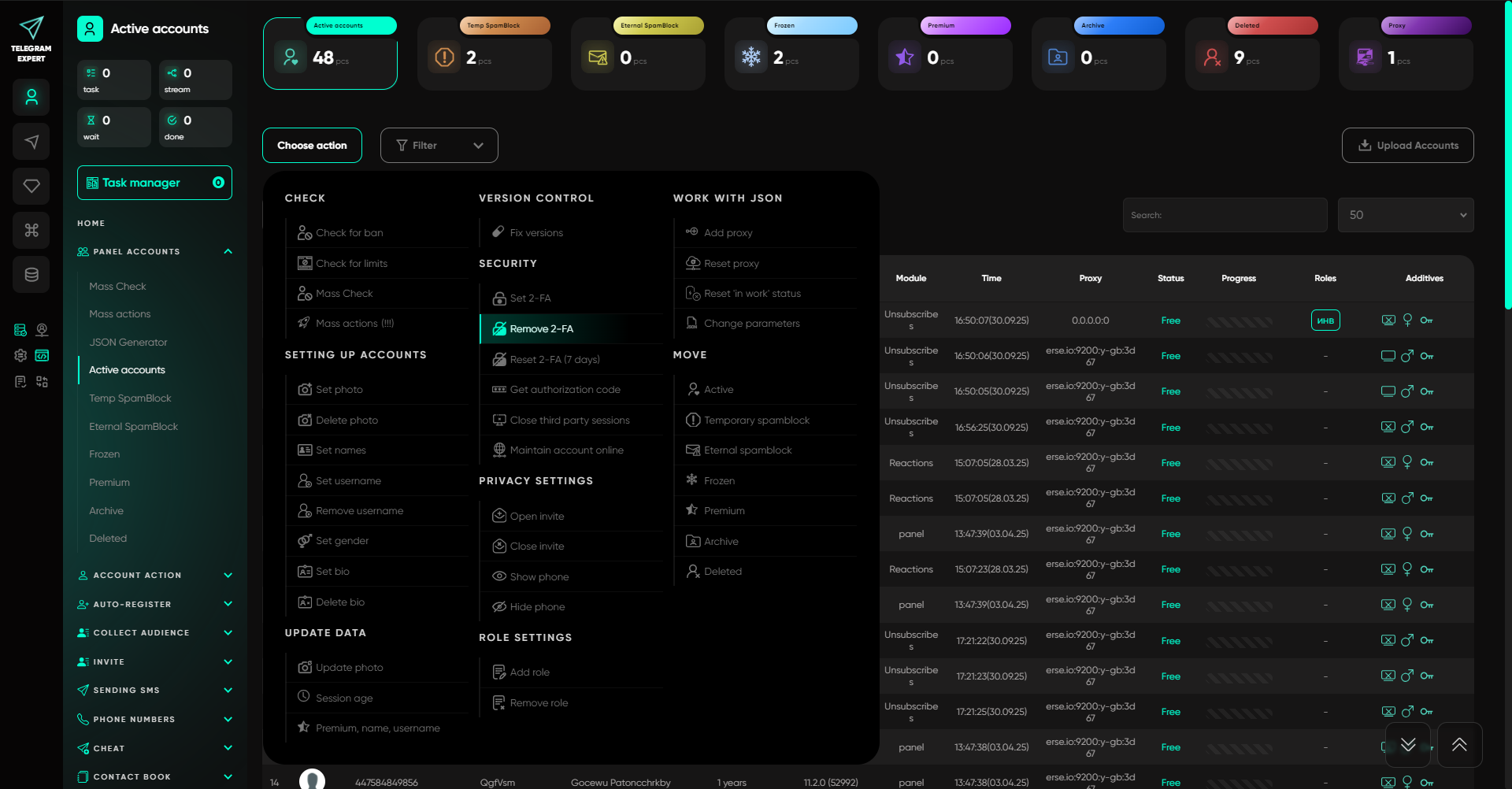Screen dimensions: 1512x789
Task: Open the database icon in left sidebar
Action: tap(31, 275)
